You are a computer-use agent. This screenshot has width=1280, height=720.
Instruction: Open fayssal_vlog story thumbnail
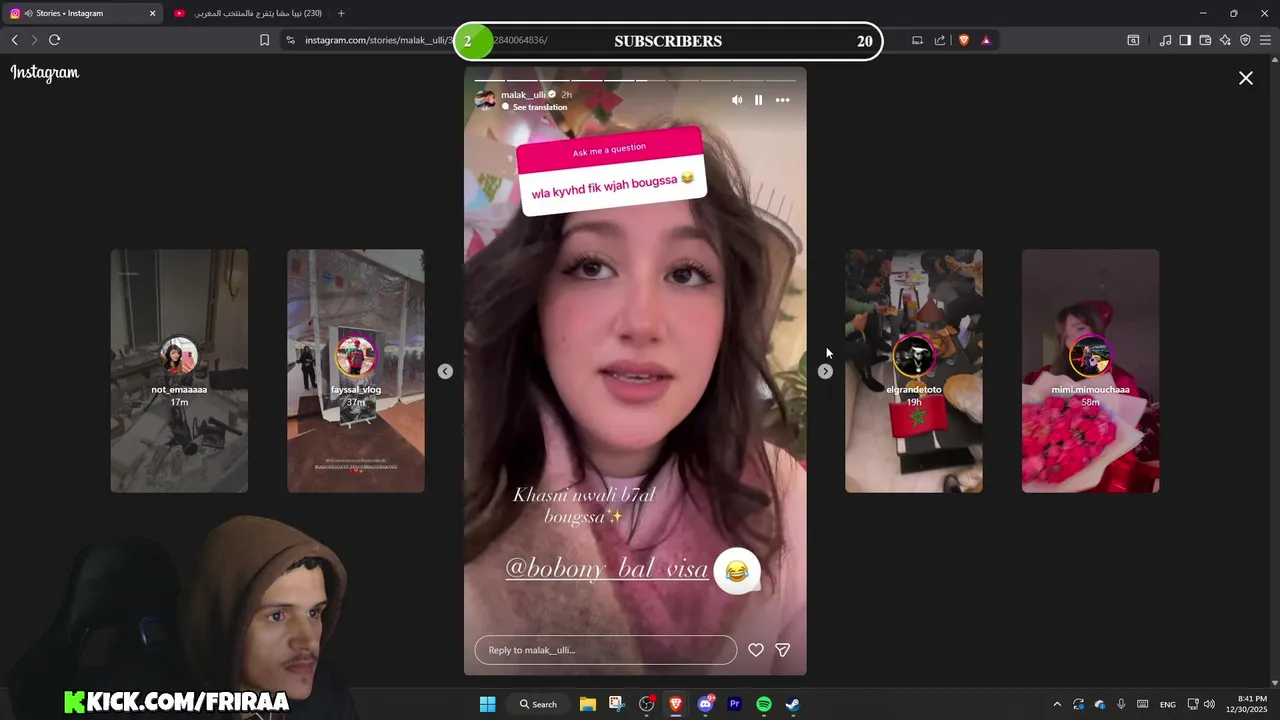(356, 371)
